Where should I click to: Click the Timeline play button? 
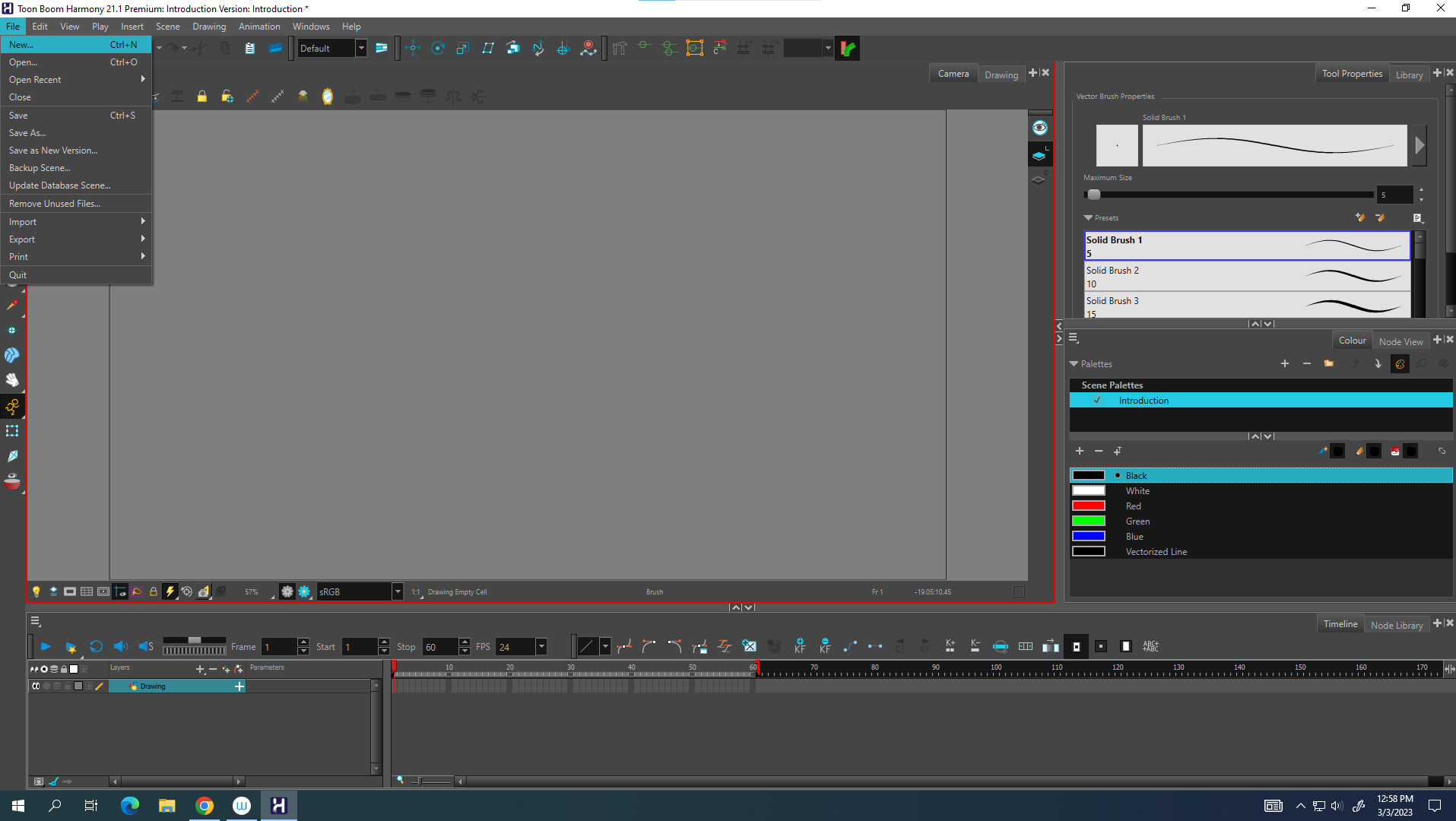click(46, 646)
